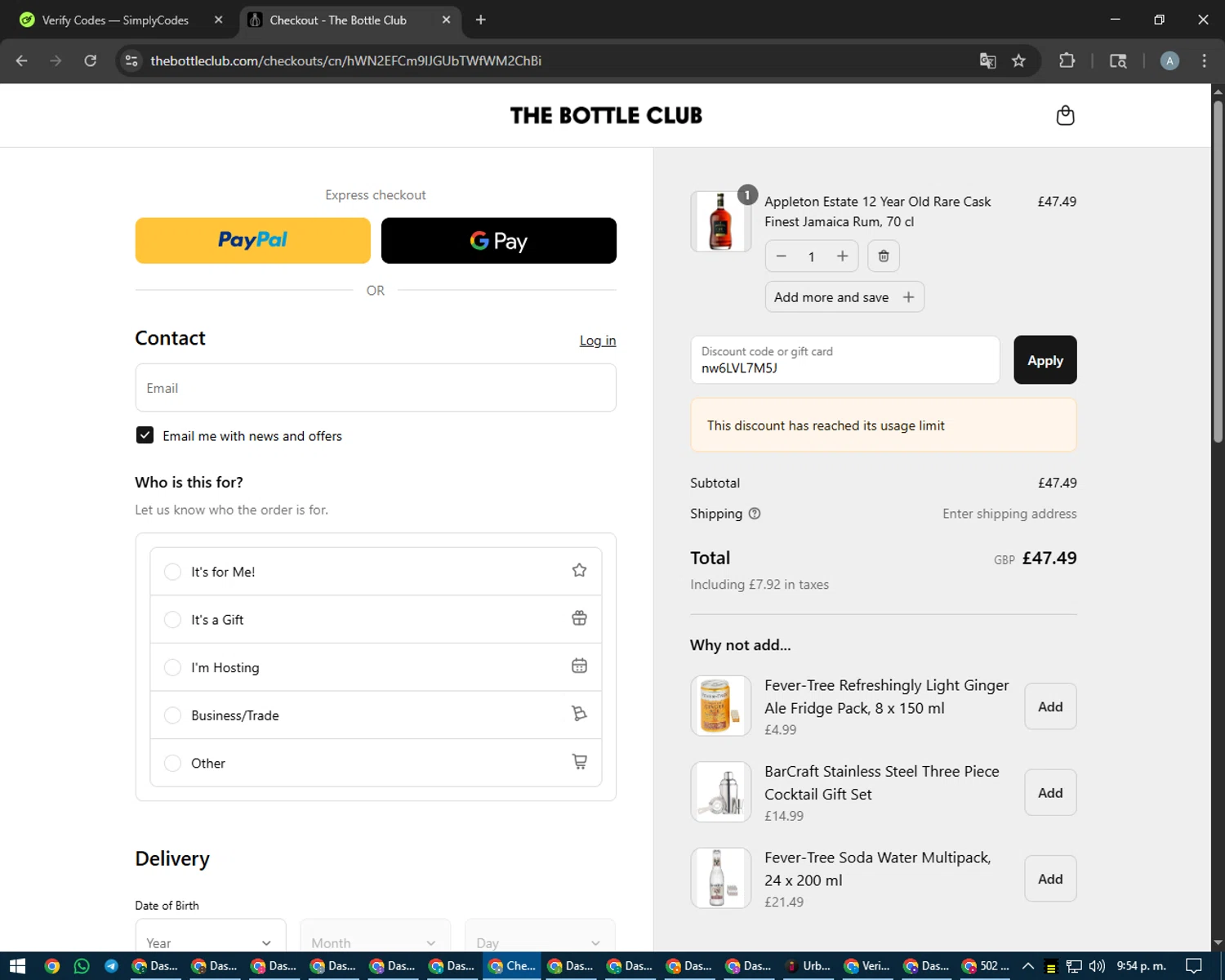Close the Verify Codes tab

[x=218, y=20]
